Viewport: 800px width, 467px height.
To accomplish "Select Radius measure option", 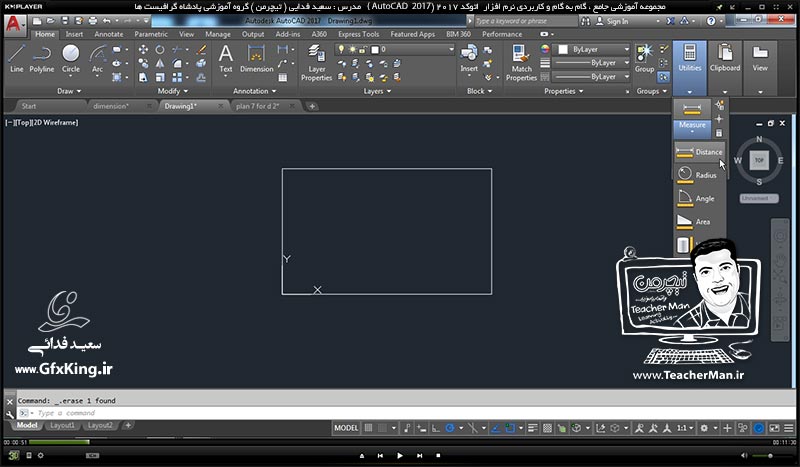I will 699,175.
